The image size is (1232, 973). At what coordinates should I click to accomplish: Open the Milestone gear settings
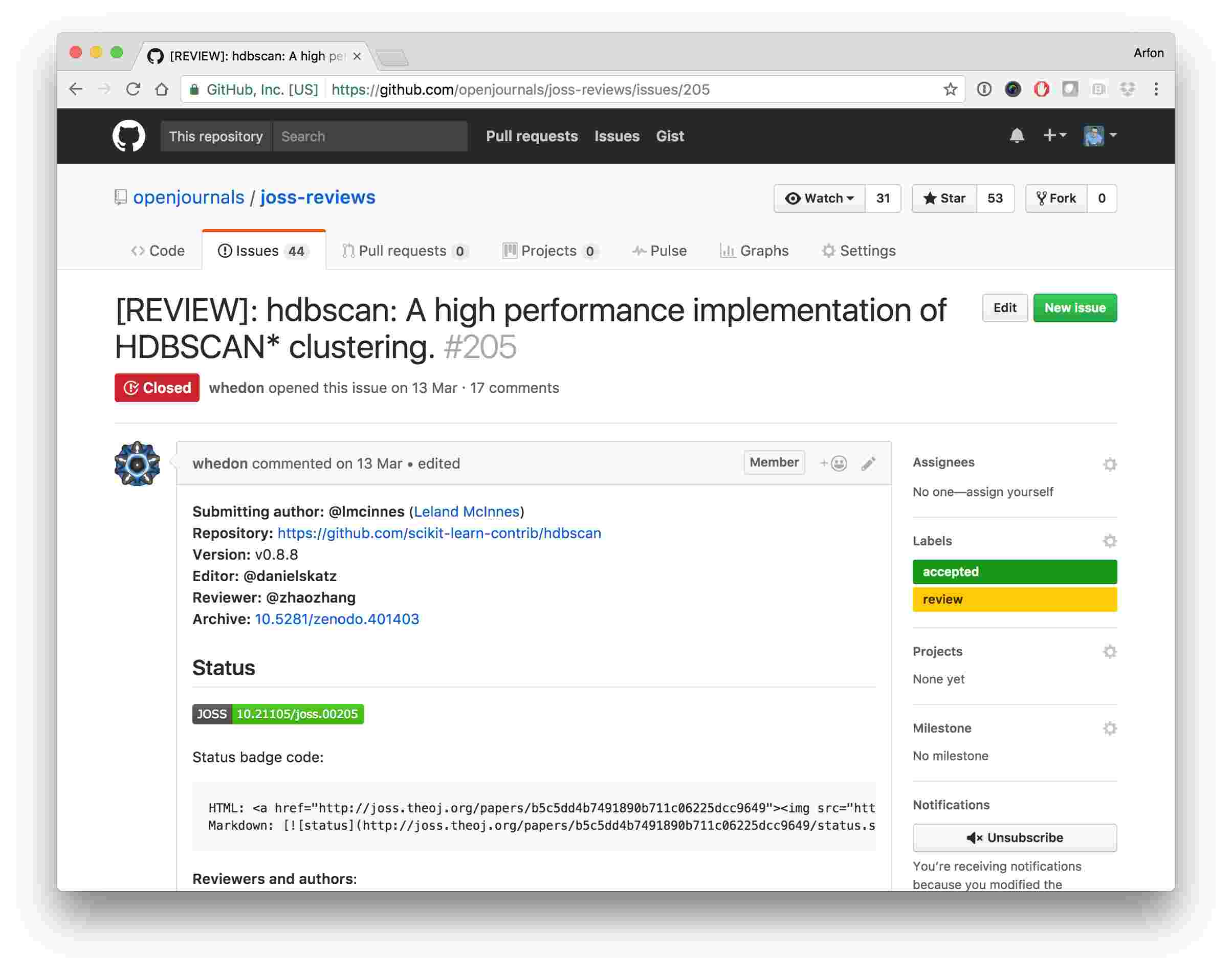[x=1110, y=728]
